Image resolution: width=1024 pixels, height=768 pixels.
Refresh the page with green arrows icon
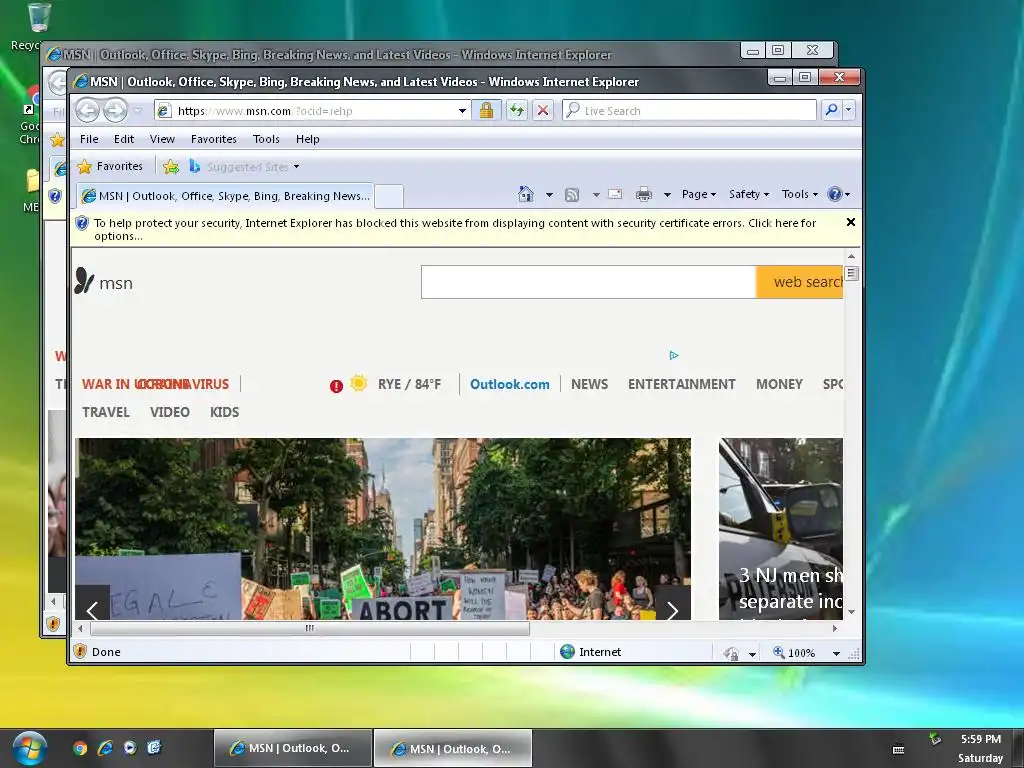(x=517, y=110)
